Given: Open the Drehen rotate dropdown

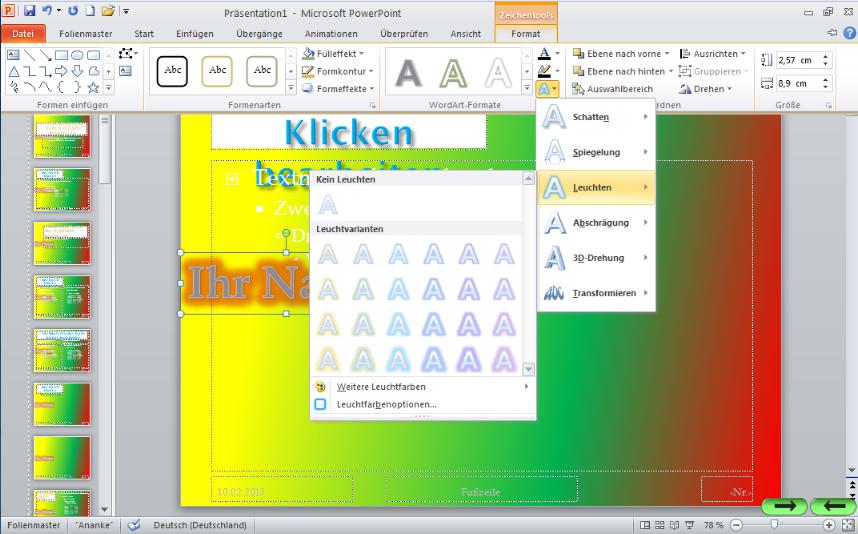Looking at the screenshot, I should click(x=729, y=89).
